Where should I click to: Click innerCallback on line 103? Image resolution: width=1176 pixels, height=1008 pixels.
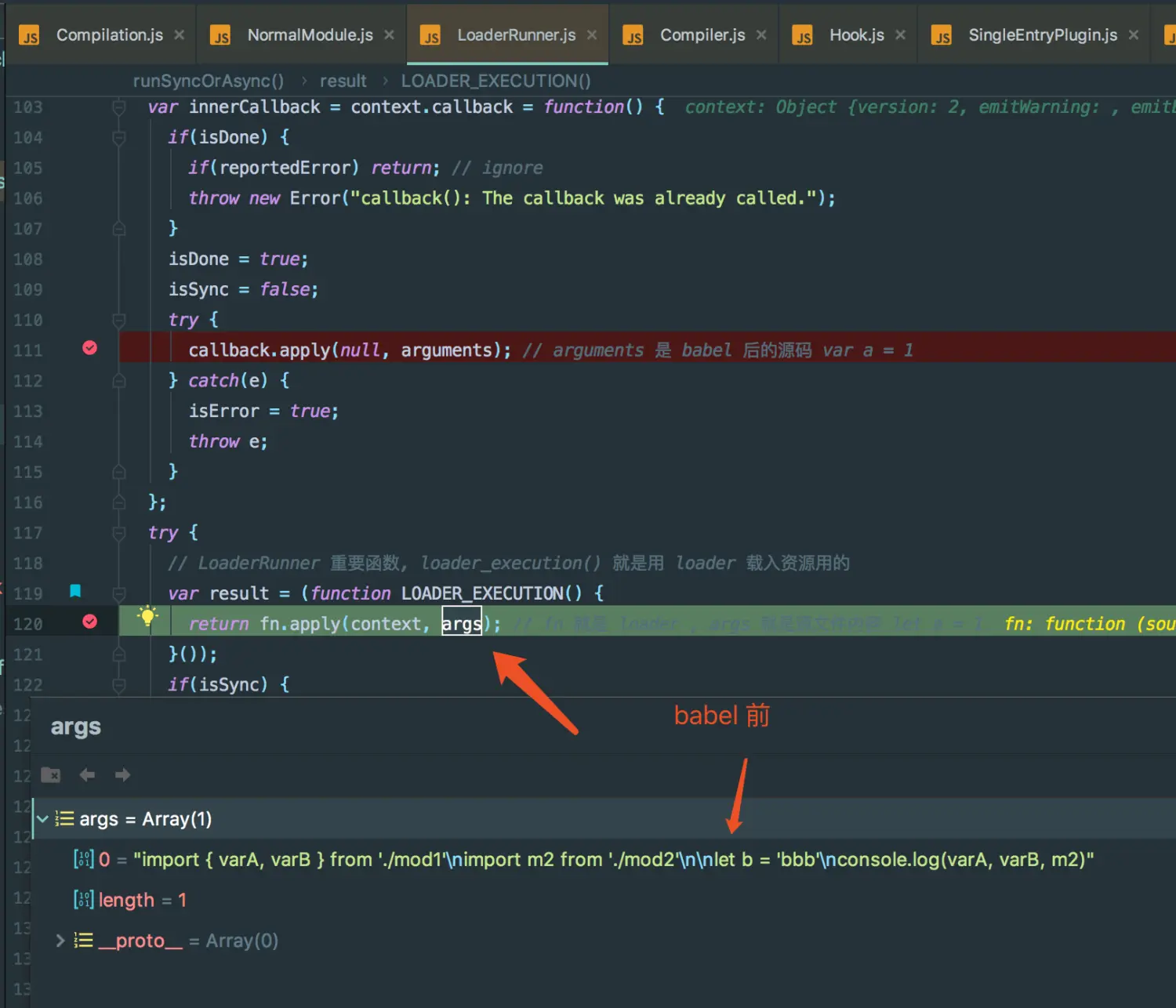click(x=254, y=107)
